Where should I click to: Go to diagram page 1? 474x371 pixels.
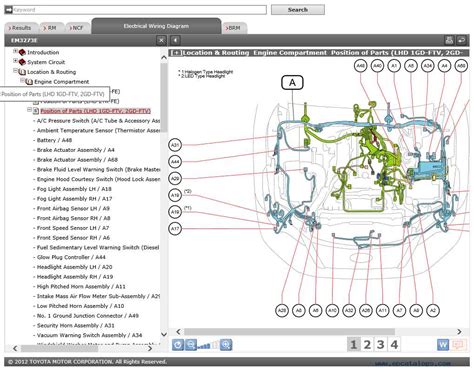coord(353,344)
